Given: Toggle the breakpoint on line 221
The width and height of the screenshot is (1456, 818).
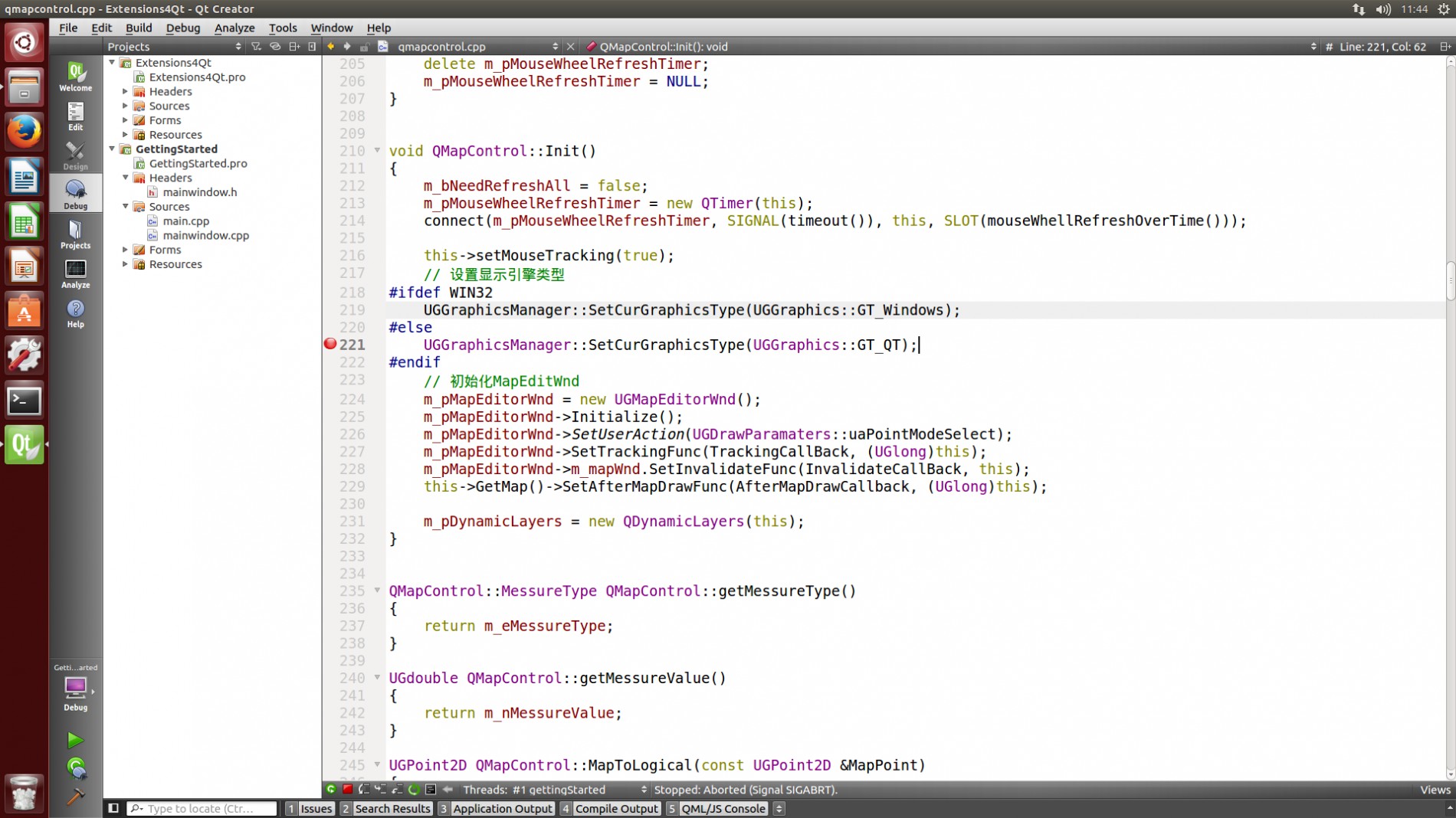Looking at the screenshot, I should (330, 344).
